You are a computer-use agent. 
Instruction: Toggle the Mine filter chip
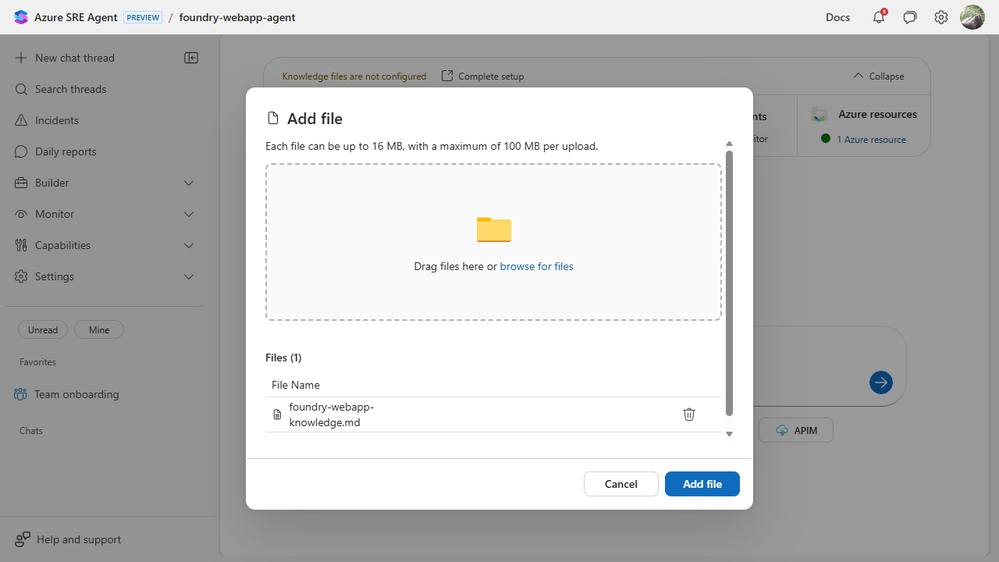tap(99, 330)
